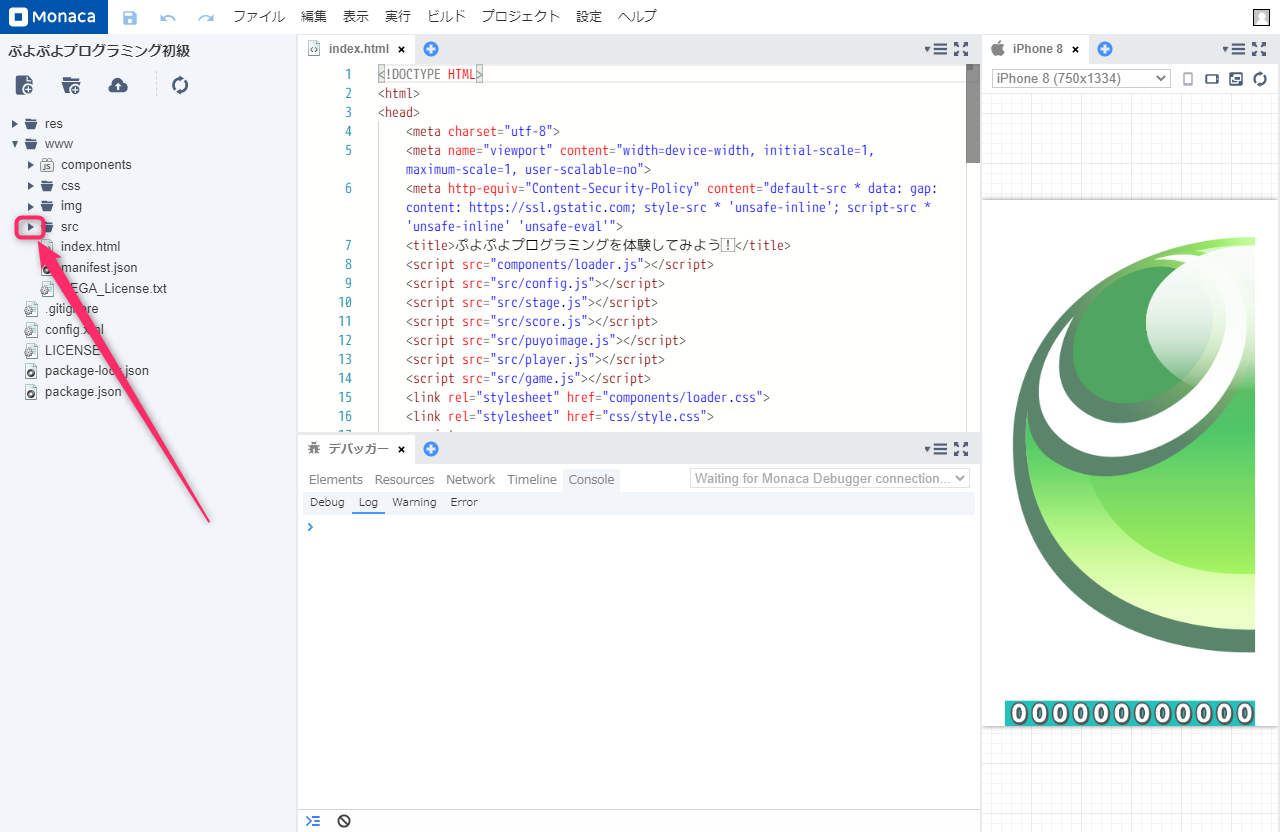This screenshot has height=832, width=1280.
Task: Toggle the Debug console filter
Action: [x=327, y=502]
